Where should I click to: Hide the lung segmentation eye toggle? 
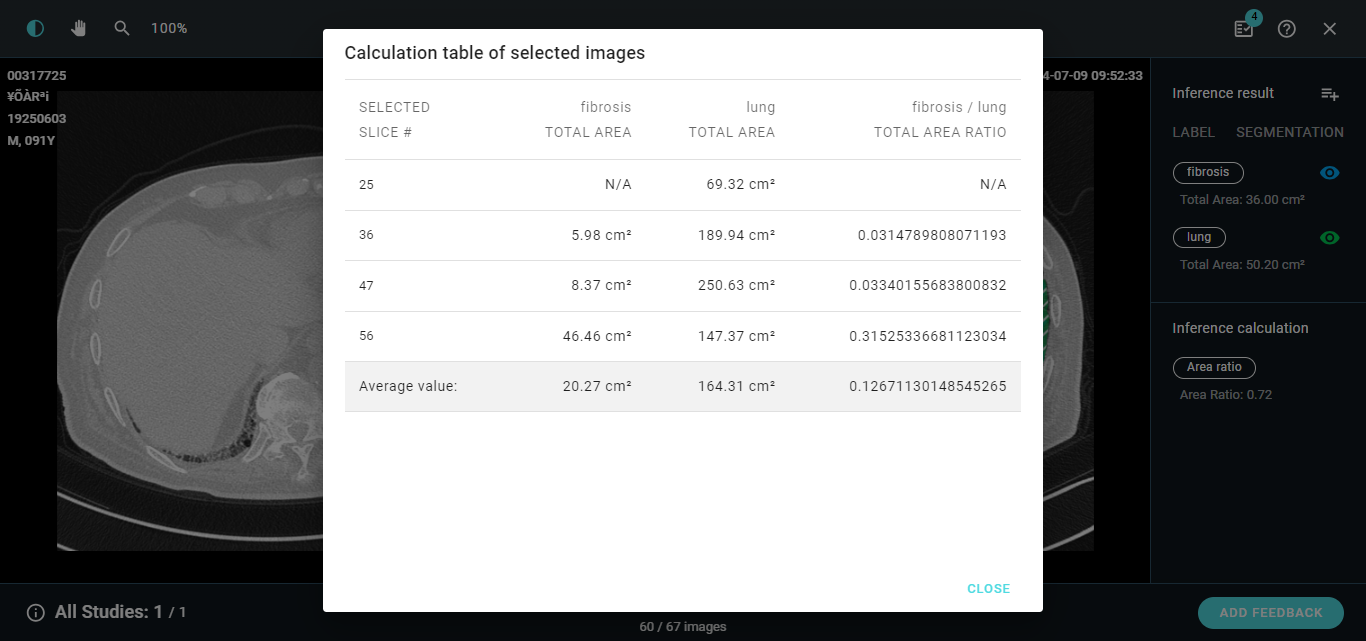point(1329,238)
